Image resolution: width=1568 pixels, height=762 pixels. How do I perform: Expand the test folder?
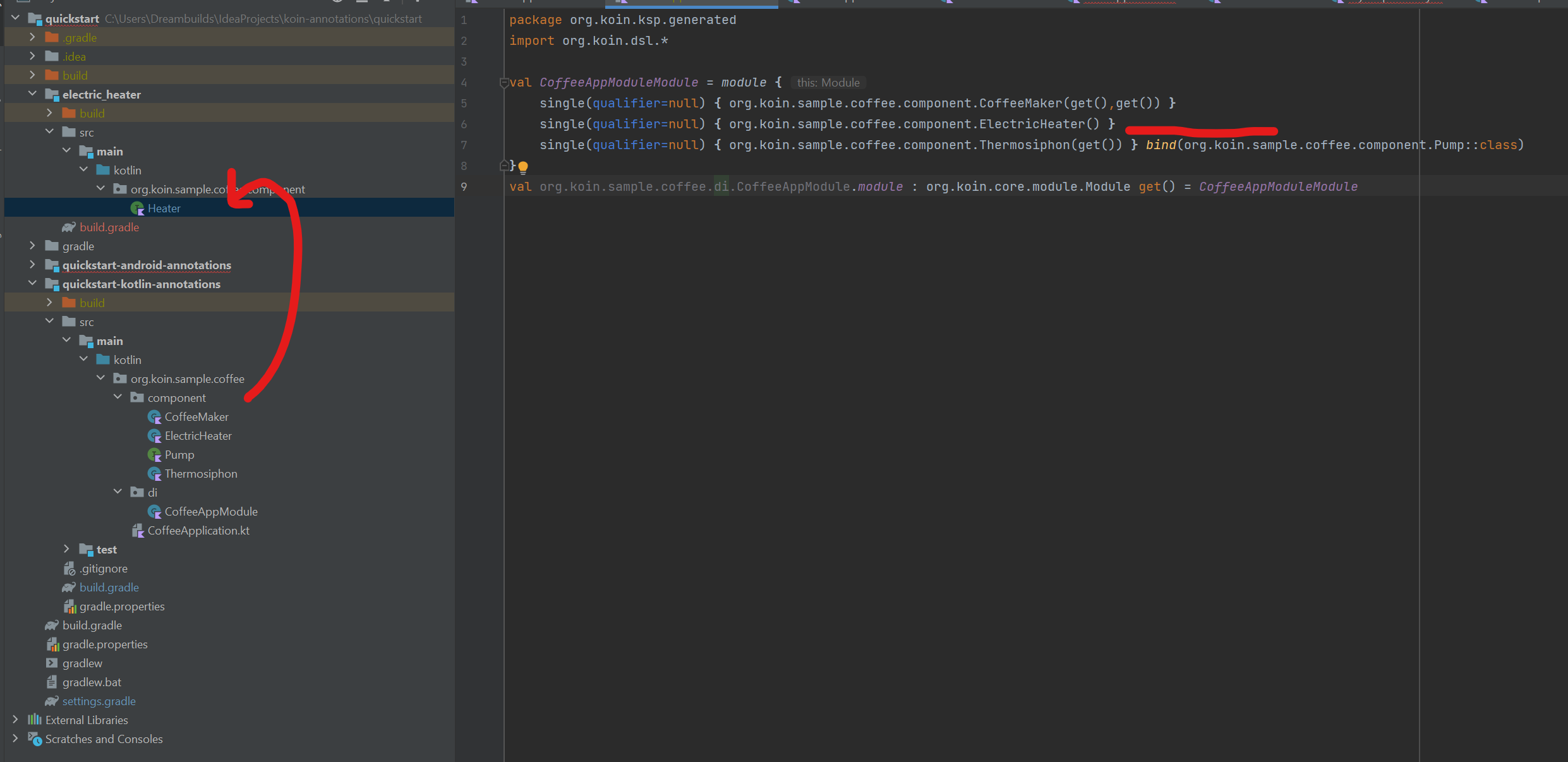pos(67,549)
